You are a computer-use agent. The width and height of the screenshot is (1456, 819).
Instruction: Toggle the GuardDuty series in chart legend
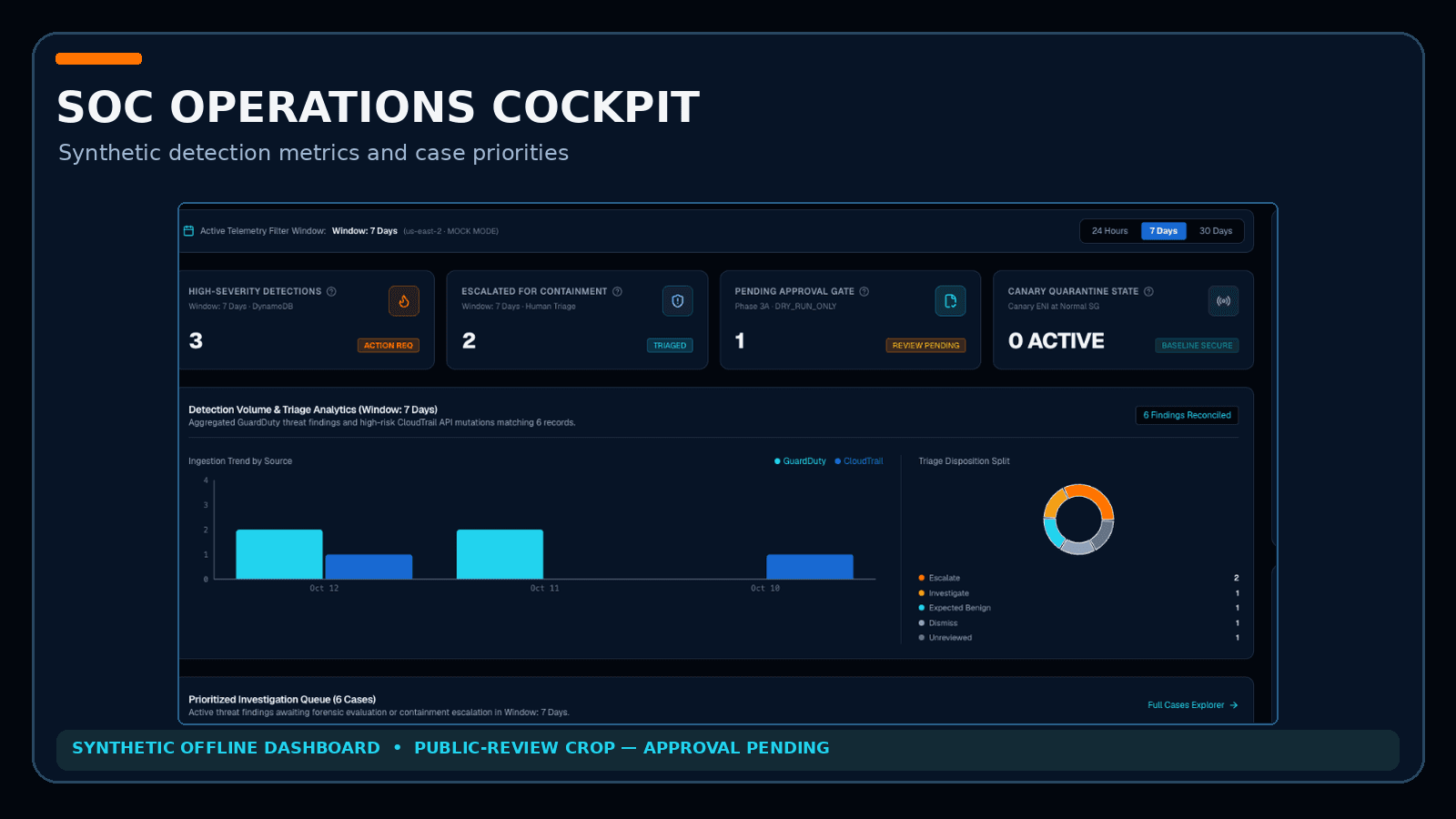(801, 461)
